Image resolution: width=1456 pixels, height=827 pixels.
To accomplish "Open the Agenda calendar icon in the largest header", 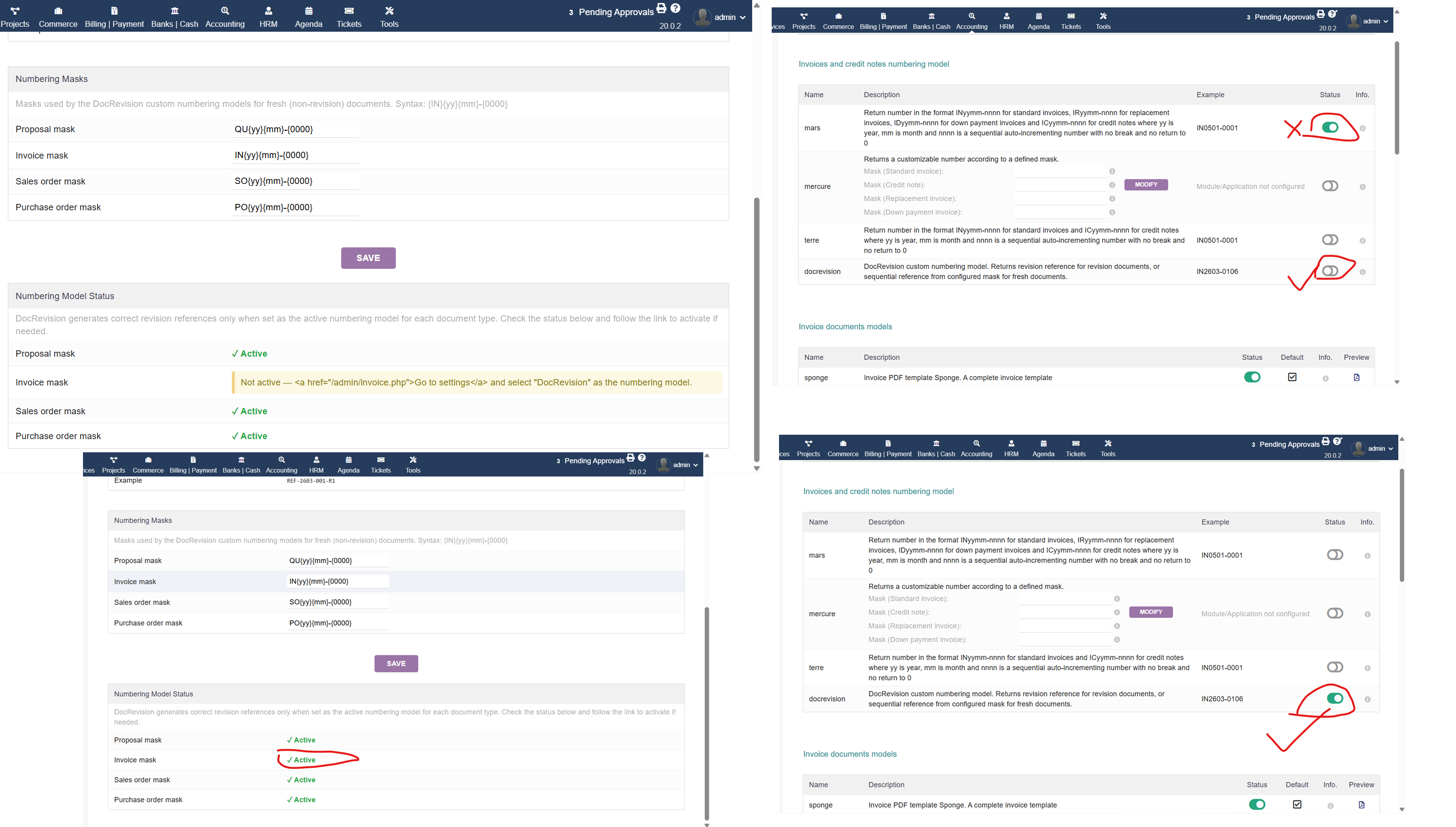I will 308,11.
